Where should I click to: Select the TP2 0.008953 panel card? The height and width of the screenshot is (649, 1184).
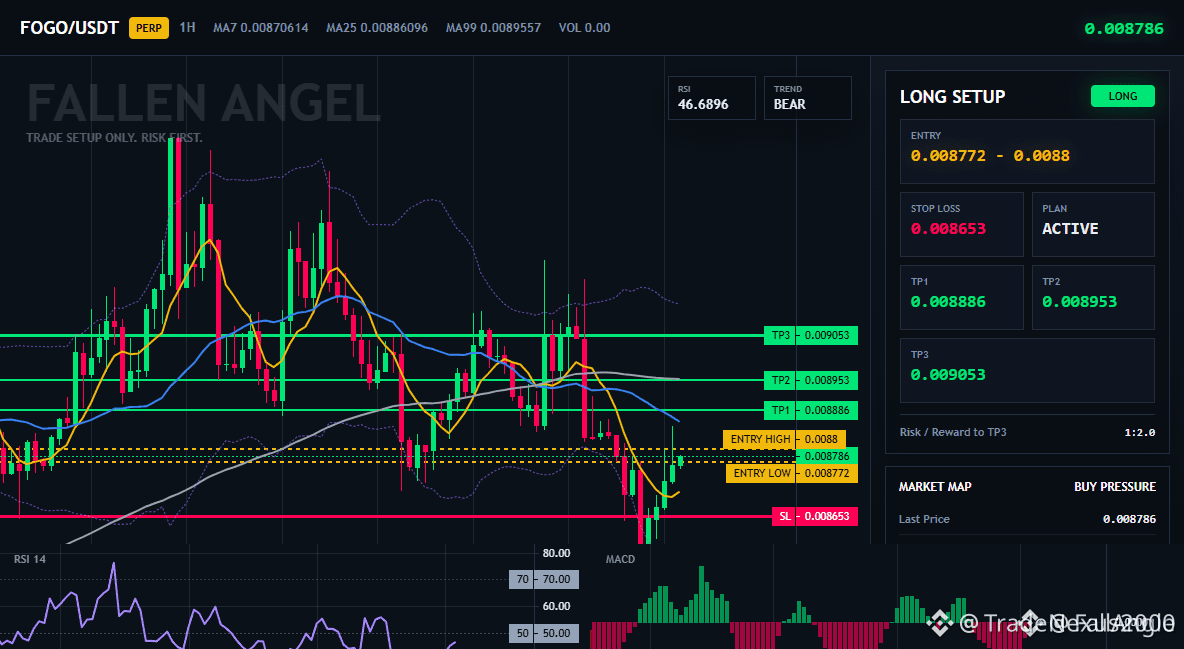click(x=1093, y=297)
